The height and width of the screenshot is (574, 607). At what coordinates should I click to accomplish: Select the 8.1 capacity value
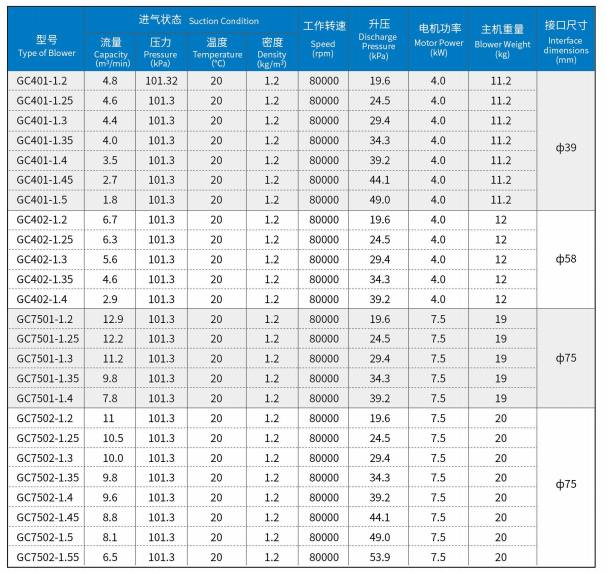tap(110, 537)
